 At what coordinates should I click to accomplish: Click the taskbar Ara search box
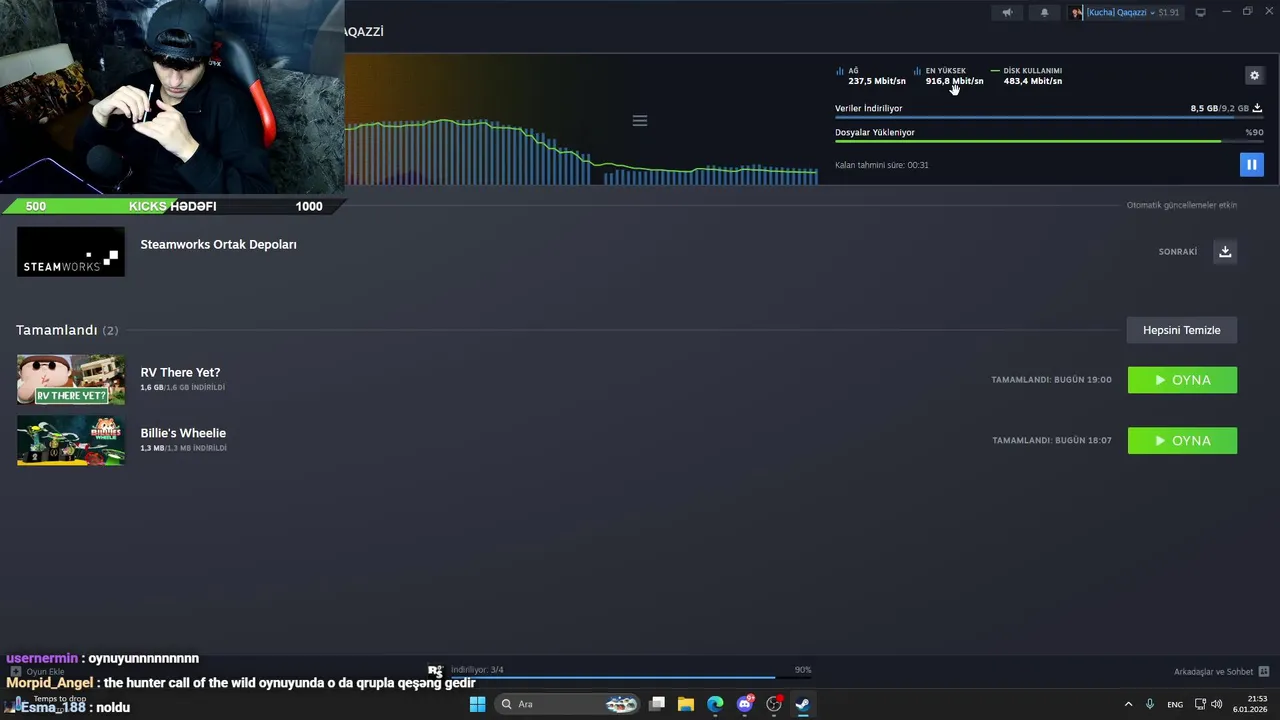(568, 704)
